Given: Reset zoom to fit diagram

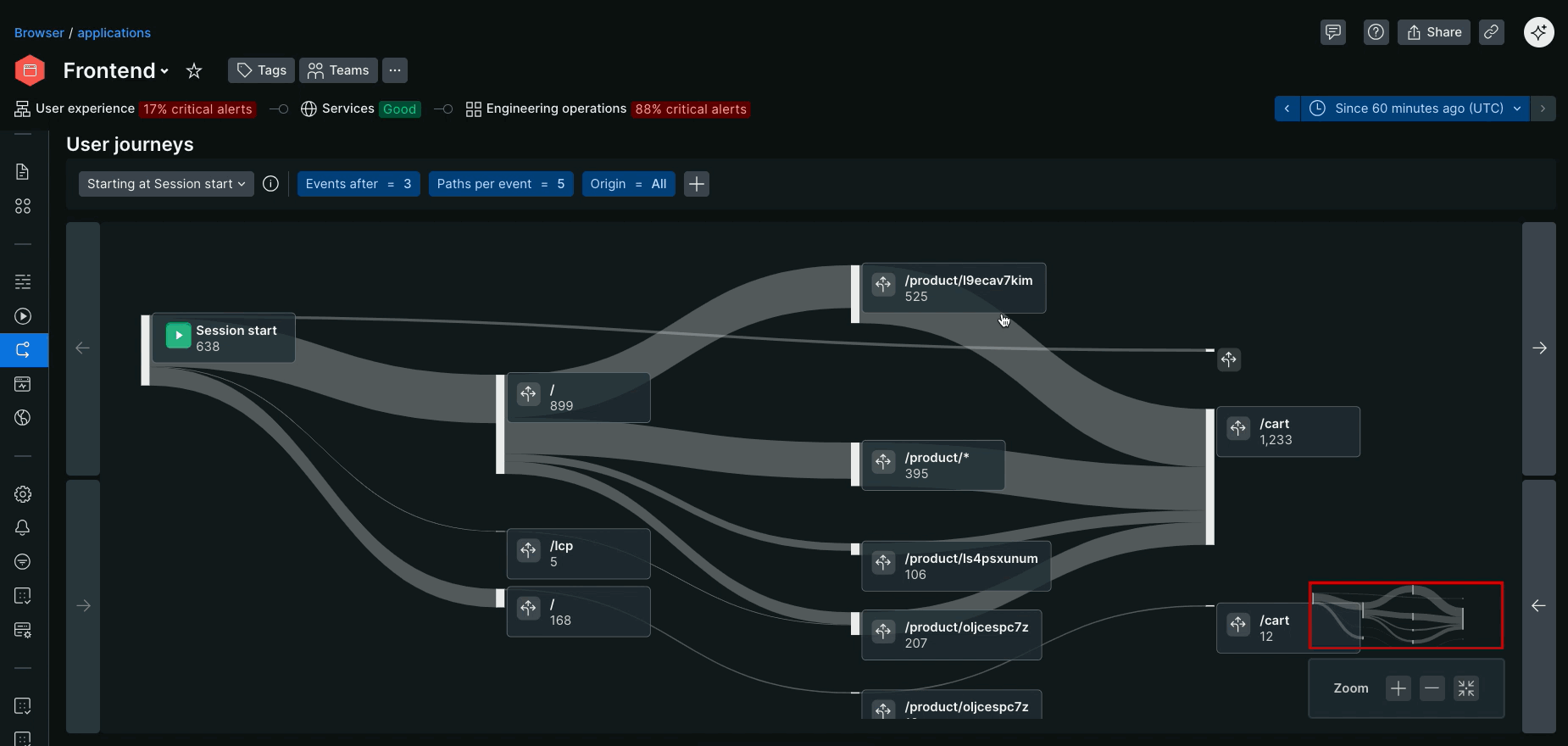Looking at the screenshot, I should (1466, 688).
